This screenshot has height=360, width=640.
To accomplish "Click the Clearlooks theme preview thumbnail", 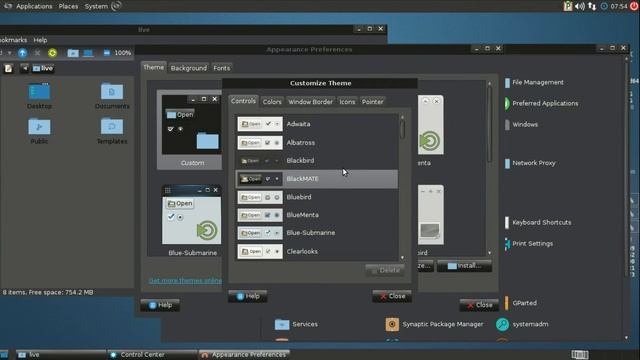I will (260, 251).
